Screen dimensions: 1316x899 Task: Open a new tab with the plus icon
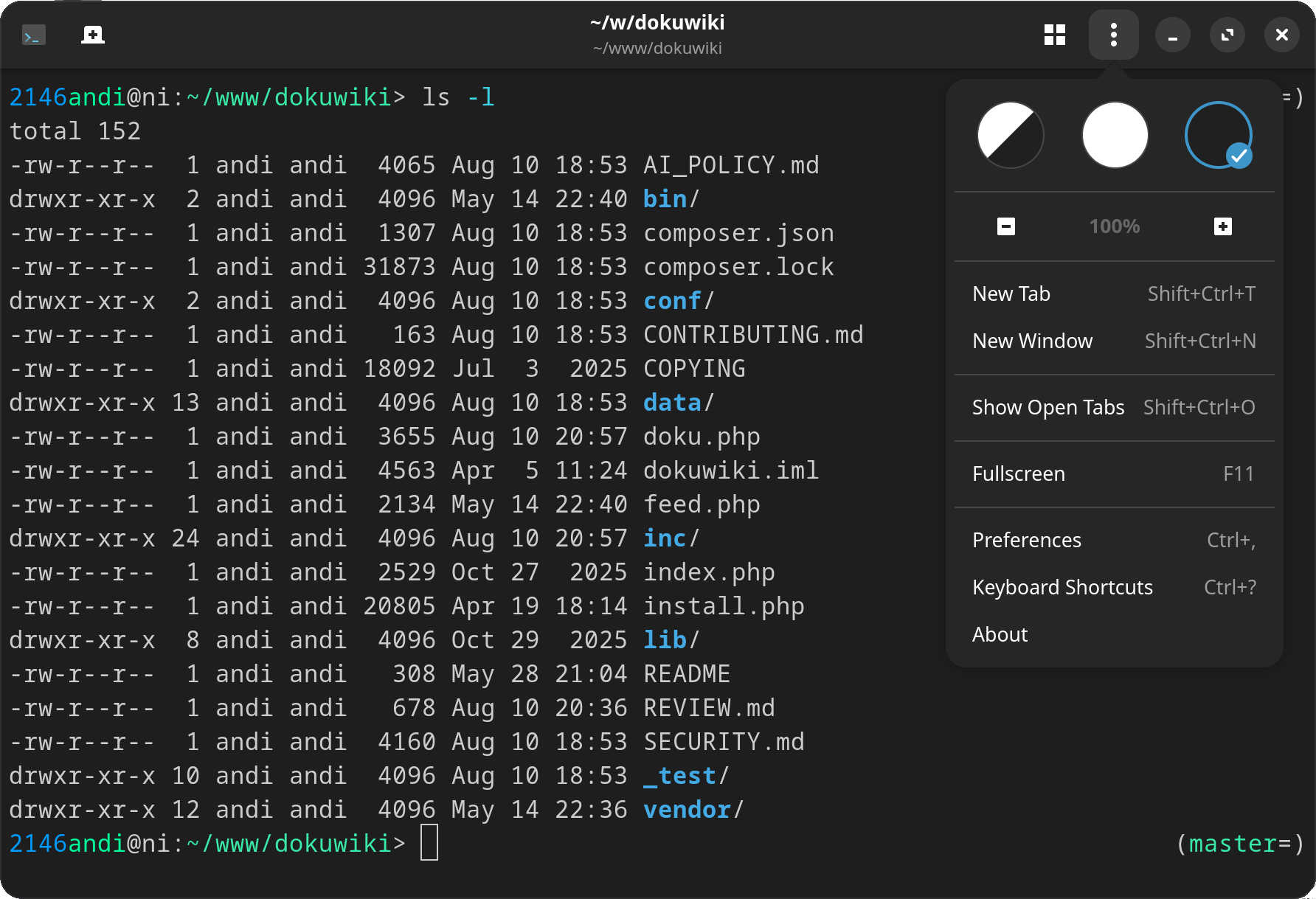(x=93, y=35)
